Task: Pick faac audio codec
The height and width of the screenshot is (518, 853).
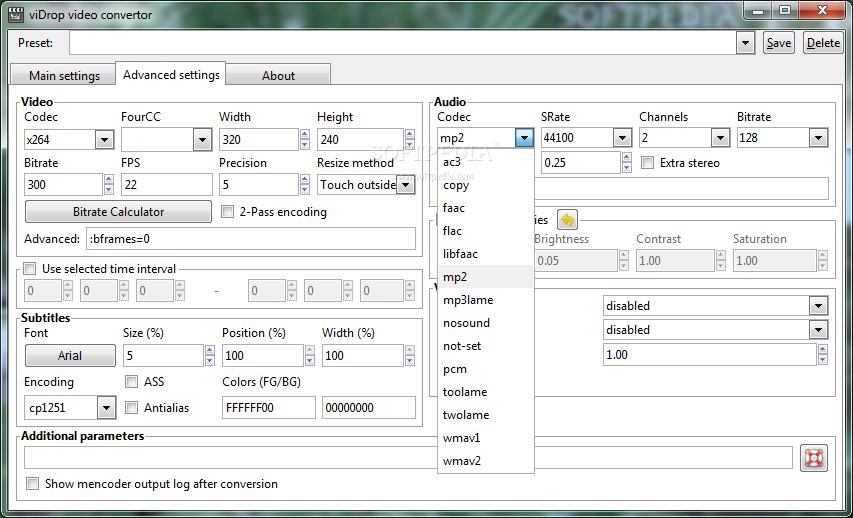Action: (485, 208)
